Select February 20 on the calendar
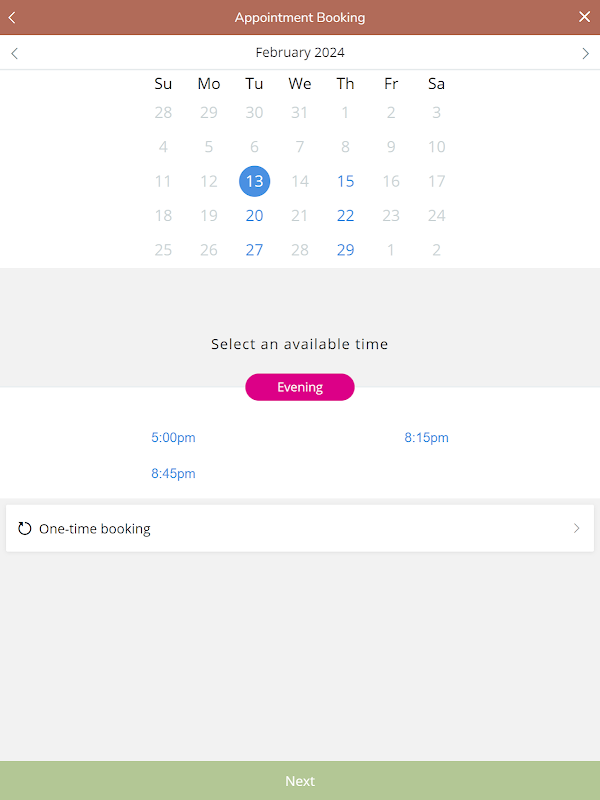The height and width of the screenshot is (800, 600). [x=254, y=216]
